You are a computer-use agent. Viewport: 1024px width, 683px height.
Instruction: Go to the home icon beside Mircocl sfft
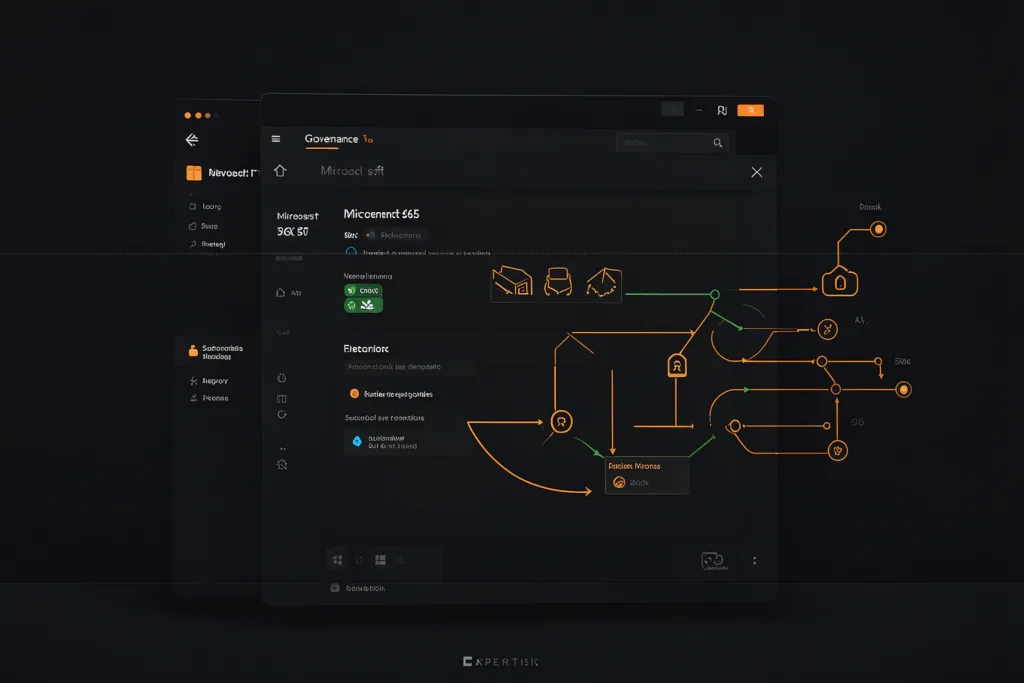click(280, 170)
